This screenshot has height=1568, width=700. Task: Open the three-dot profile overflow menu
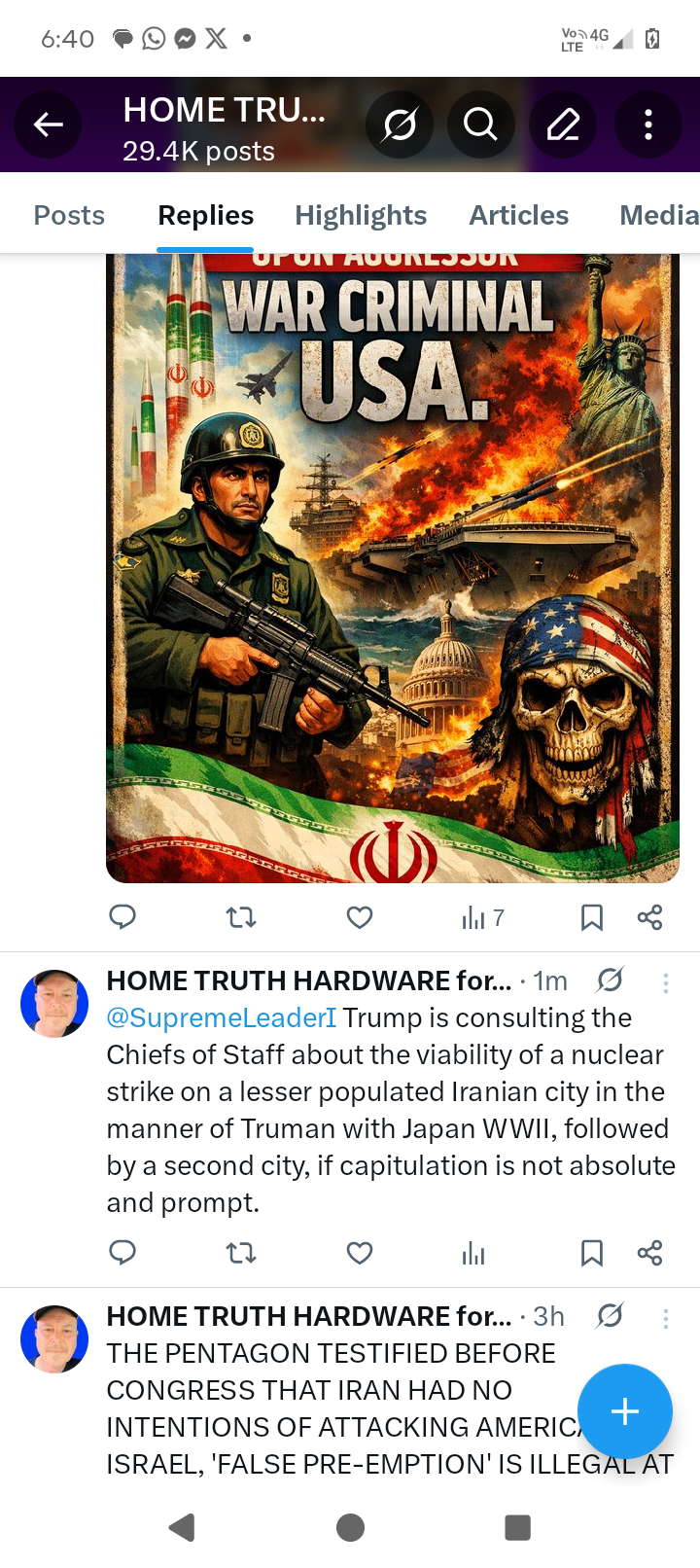[647, 125]
